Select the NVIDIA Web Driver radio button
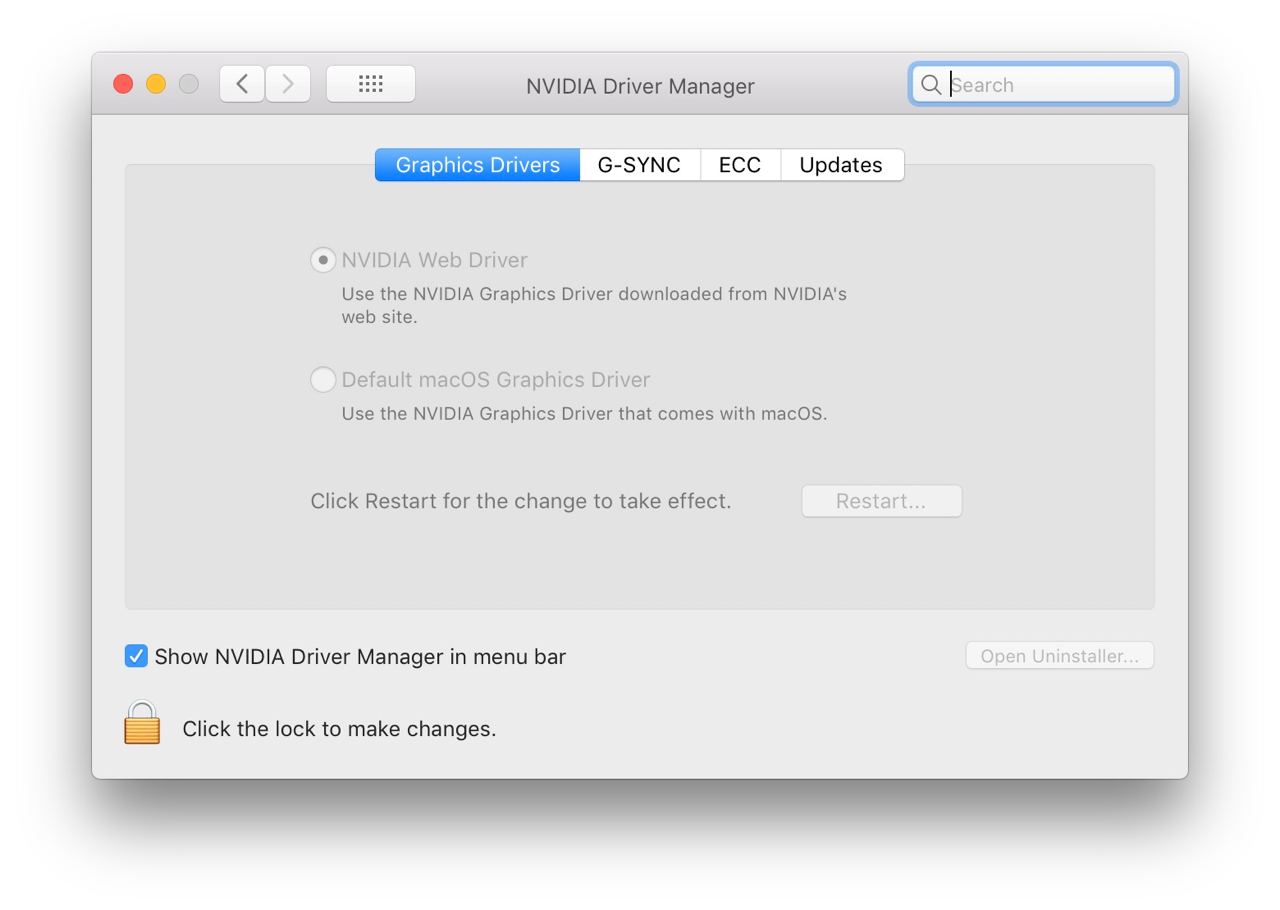This screenshot has height=910, width=1280. [322, 260]
